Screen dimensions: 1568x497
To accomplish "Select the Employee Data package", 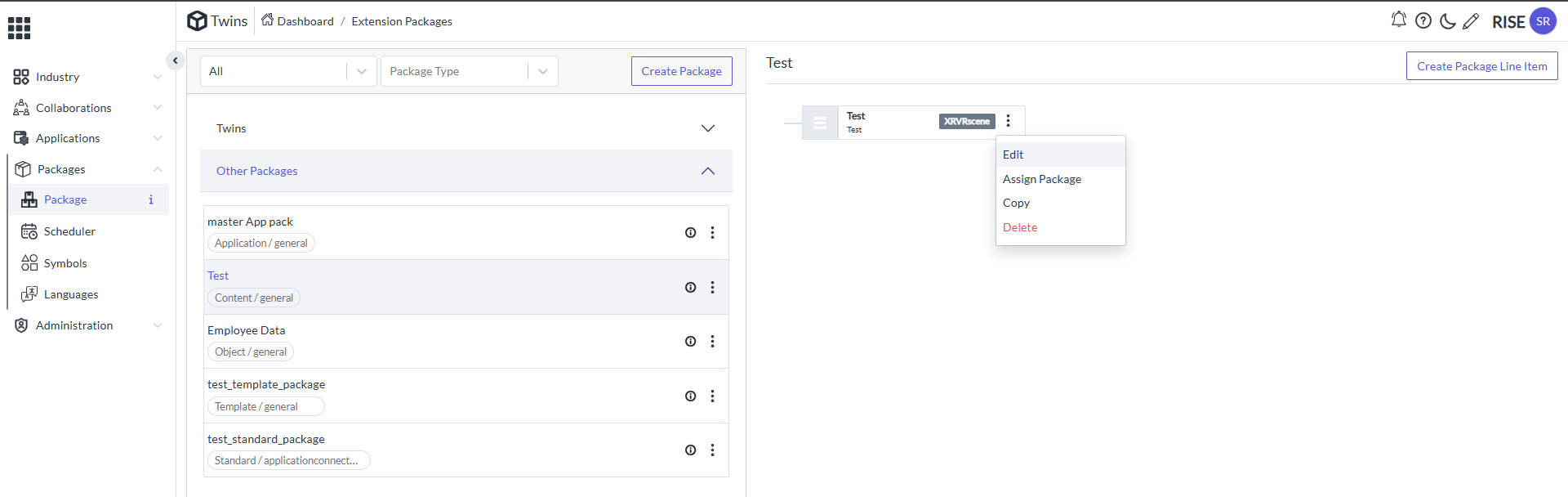I will [x=465, y=342].
